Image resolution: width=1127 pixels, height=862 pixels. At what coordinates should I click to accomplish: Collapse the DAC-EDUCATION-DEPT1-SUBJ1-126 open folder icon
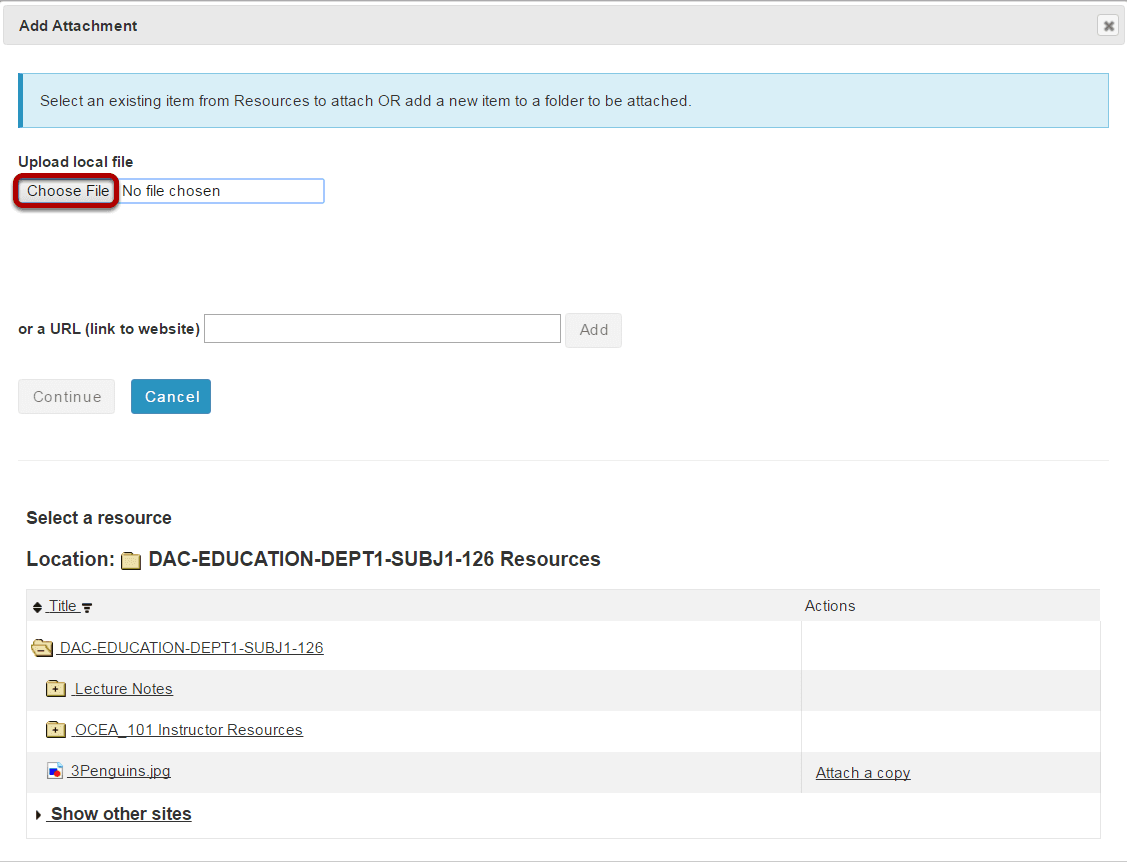click(42, 648)
